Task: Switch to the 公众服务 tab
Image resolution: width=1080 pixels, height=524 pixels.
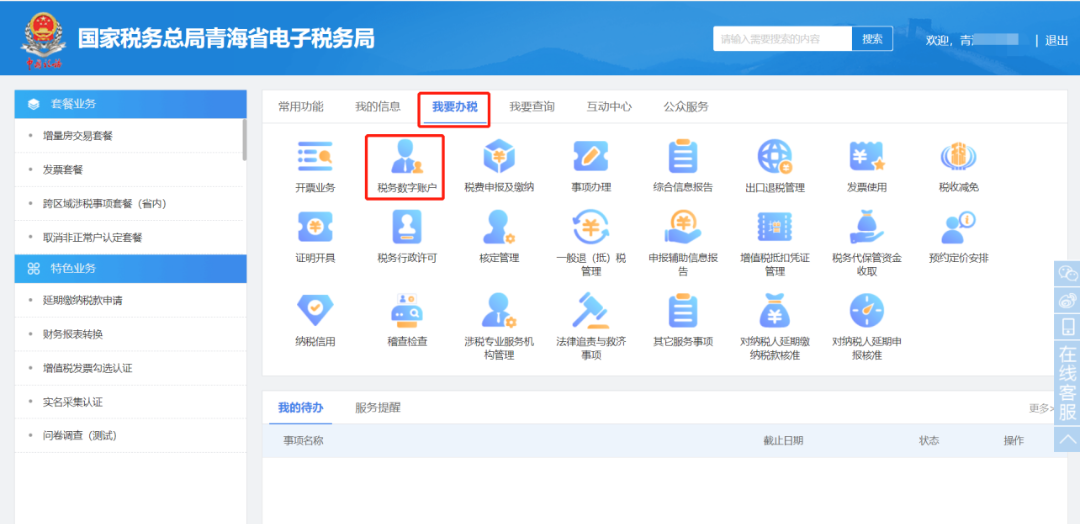Action: [x=686, y=107]
